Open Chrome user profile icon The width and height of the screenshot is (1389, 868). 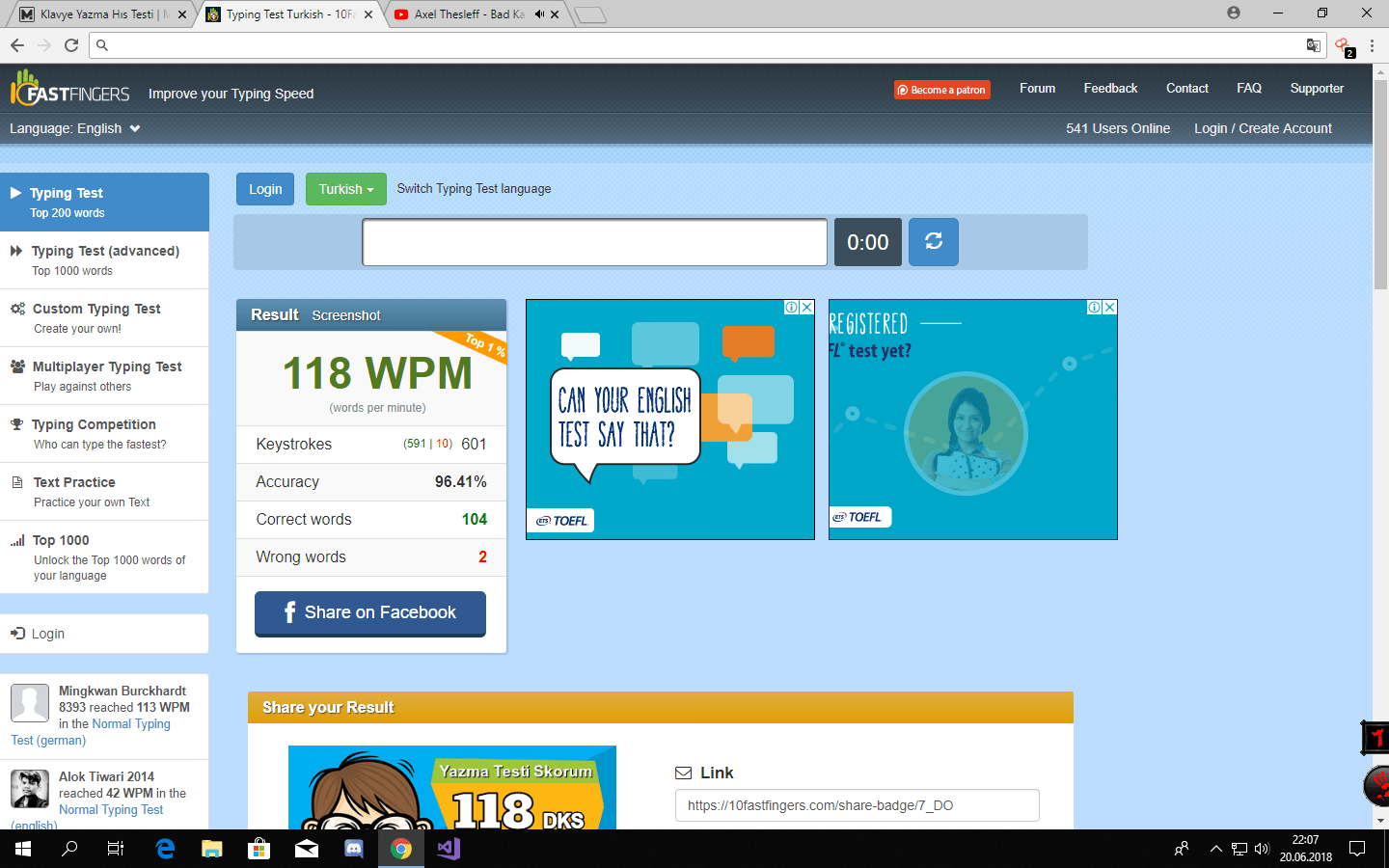[x=1234, y=13]
